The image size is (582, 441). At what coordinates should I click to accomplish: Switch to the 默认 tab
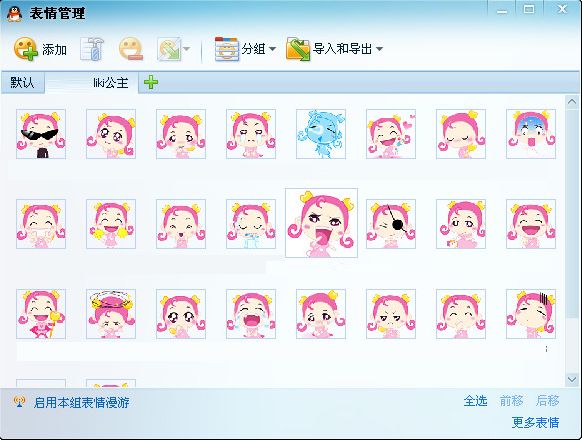(x=22, y=82)
